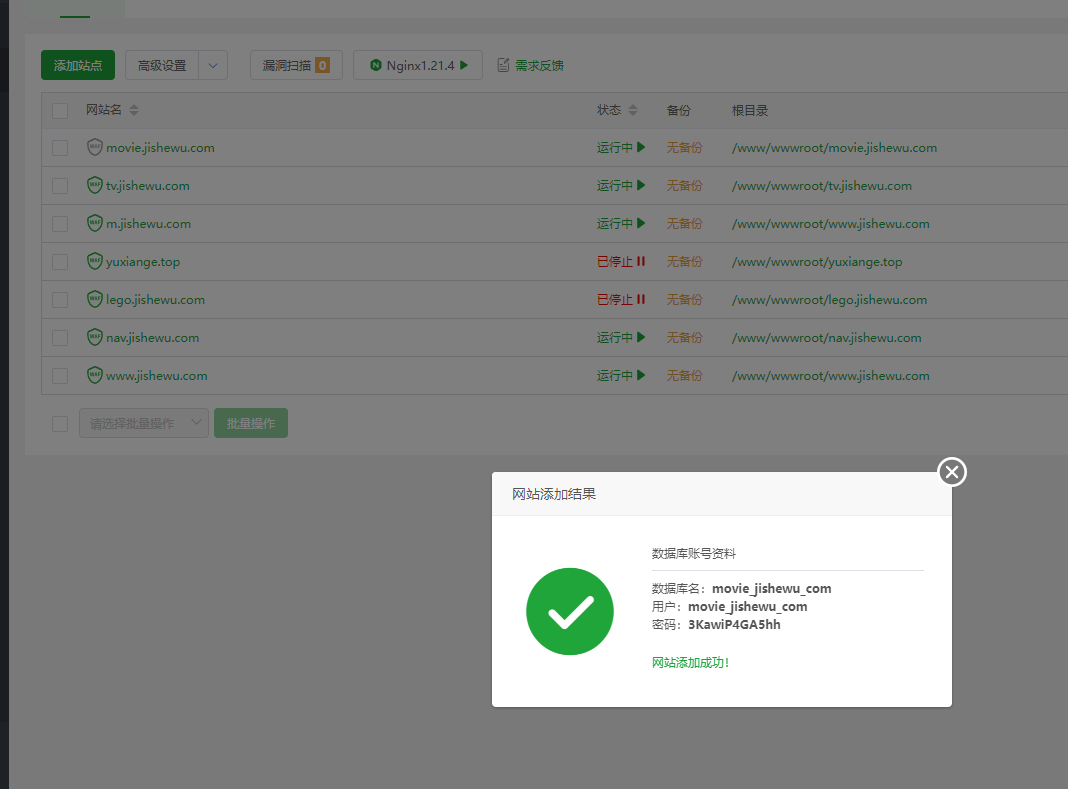The width and height of the screenshot is (1068, 789).
Task: Check the nav.jishewu.com row checkbox
Action: point(60,338)
